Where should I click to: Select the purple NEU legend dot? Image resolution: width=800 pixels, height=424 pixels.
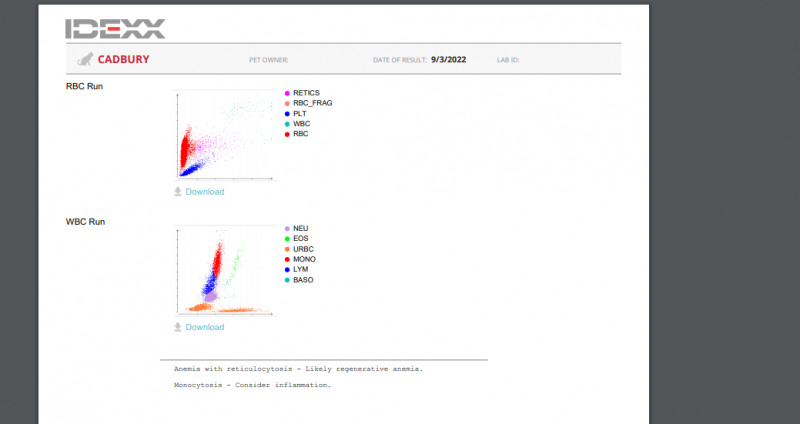pos(287,228)
